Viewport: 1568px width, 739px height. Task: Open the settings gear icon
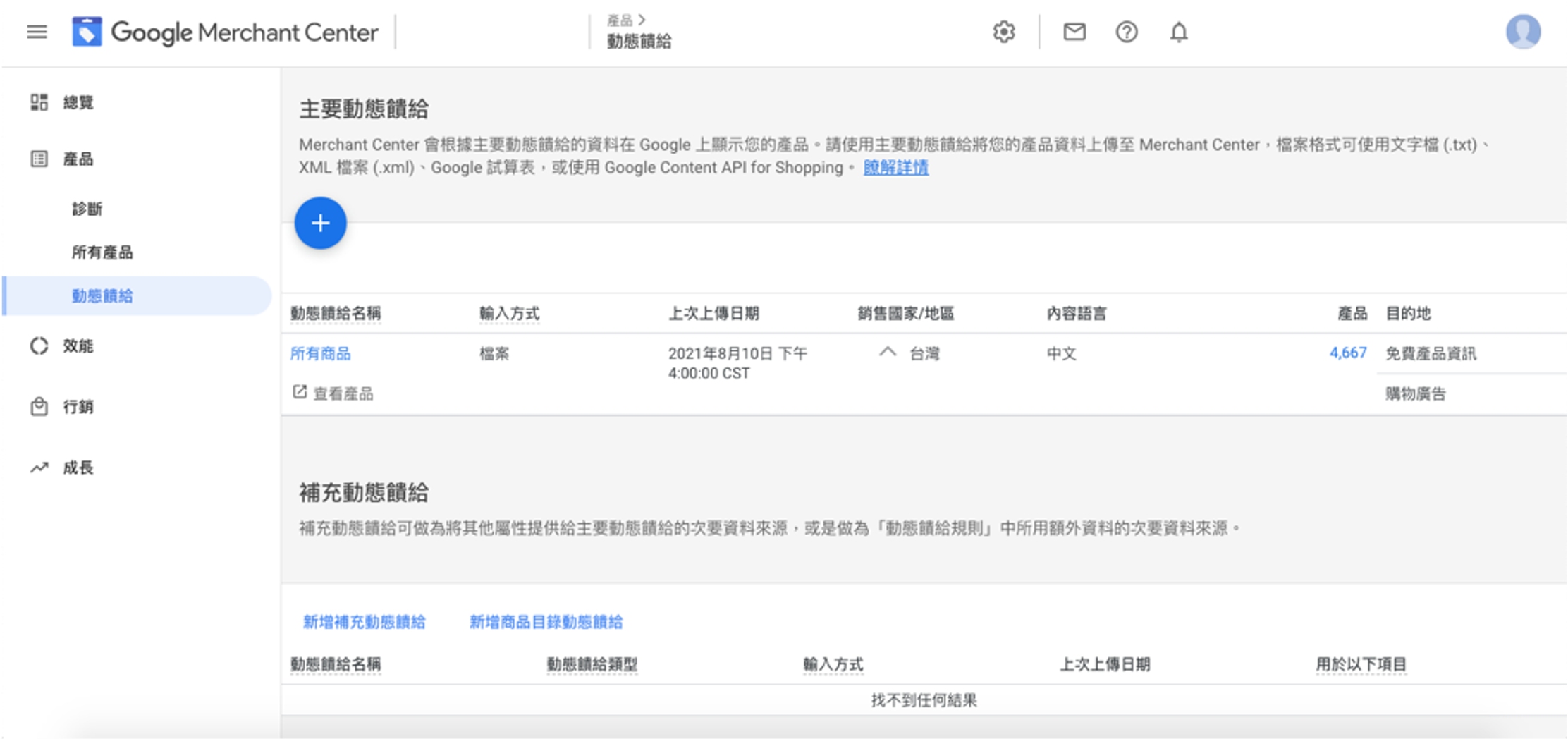coord(1003,32)
